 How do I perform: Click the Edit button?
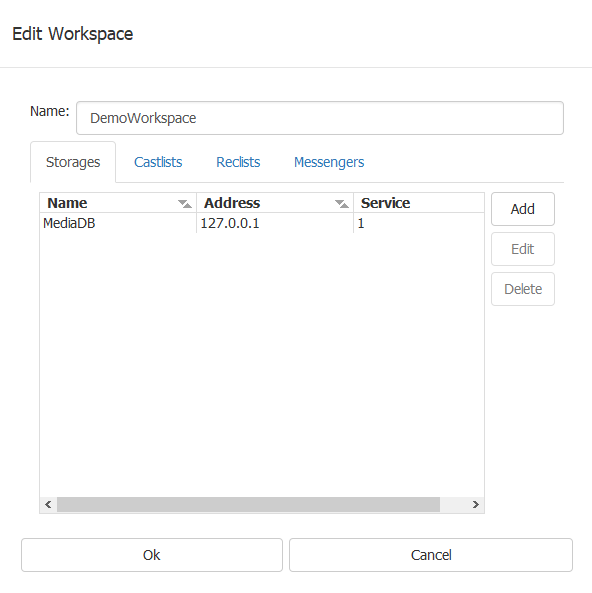click(523, 249)
